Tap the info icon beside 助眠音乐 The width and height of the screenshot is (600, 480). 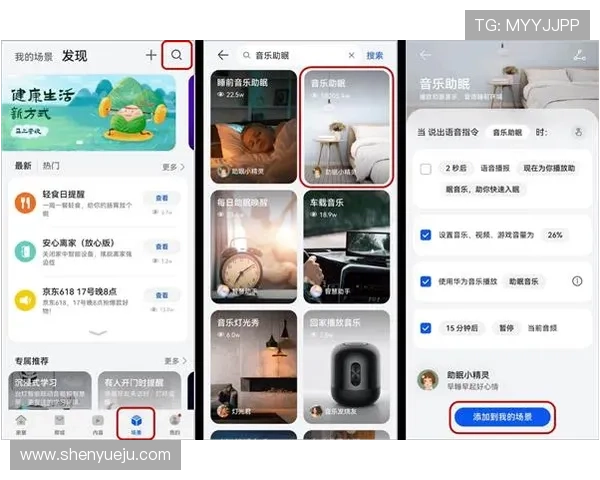click(577, 281)
